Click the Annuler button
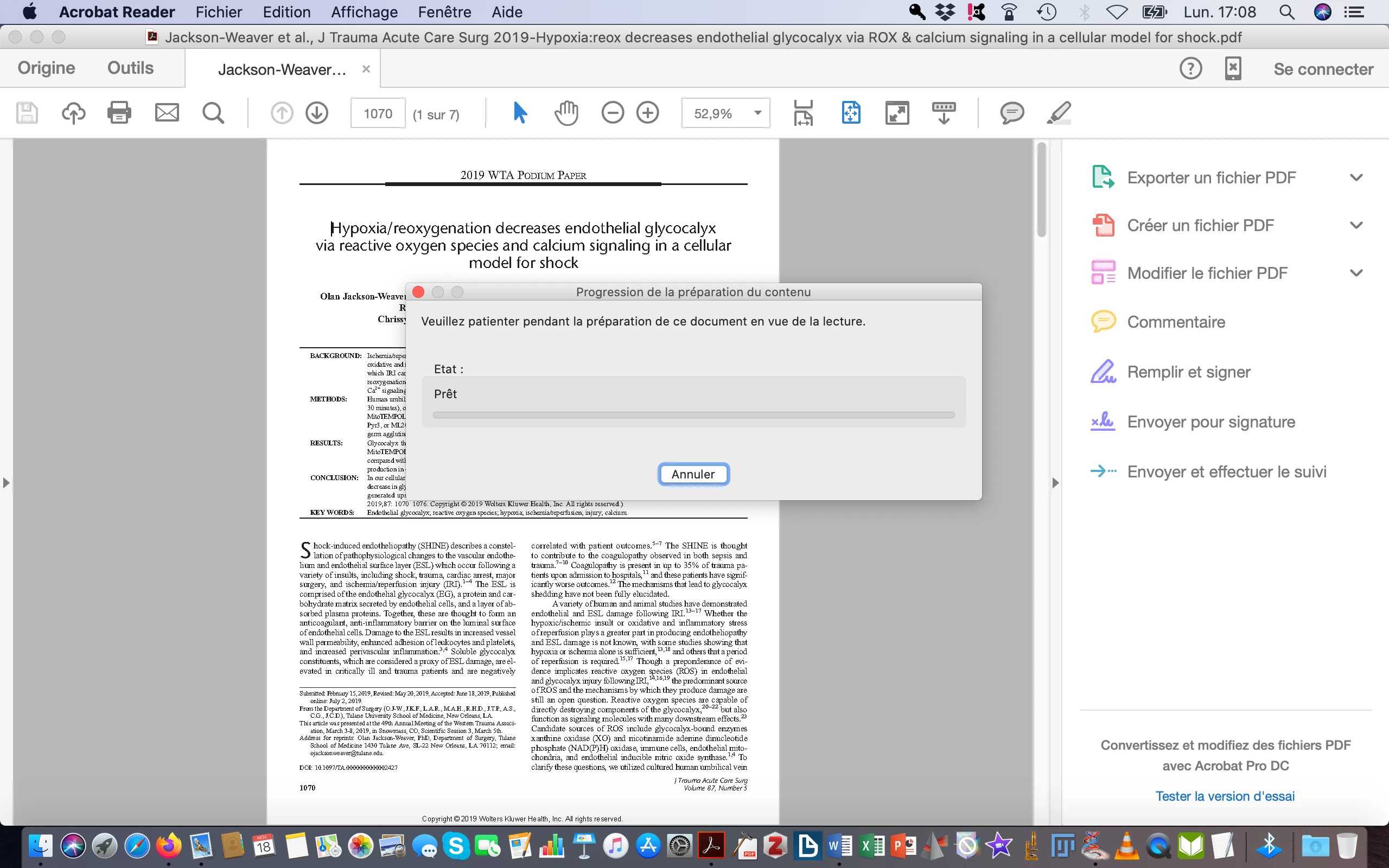Screen dimensions: 1389x868 [693, 474]
